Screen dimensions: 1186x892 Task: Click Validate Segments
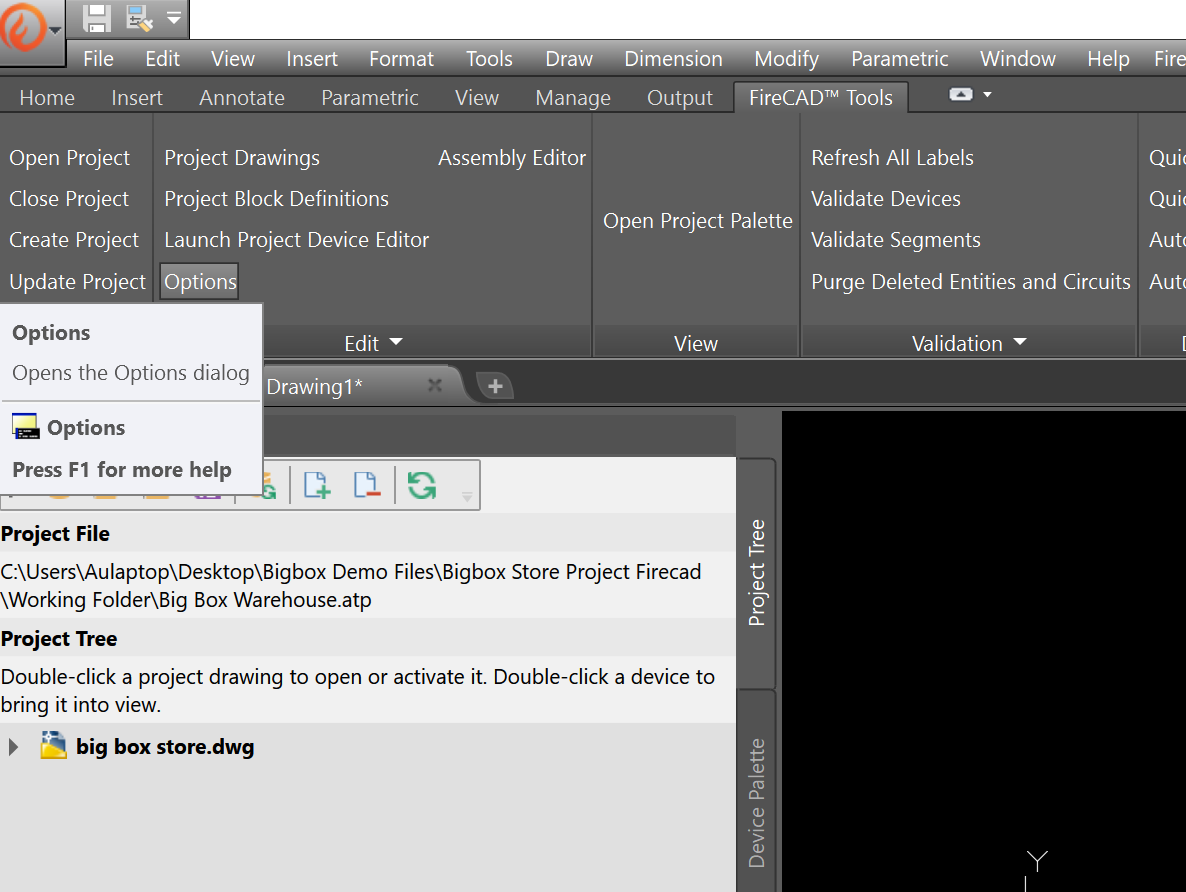coord(896,239)
